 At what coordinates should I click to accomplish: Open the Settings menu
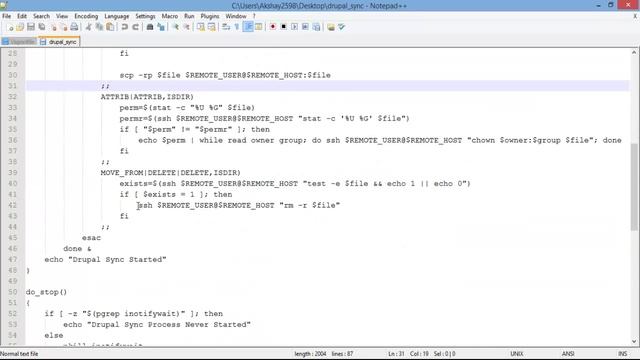pyautogui.click(x=145, y=16)
